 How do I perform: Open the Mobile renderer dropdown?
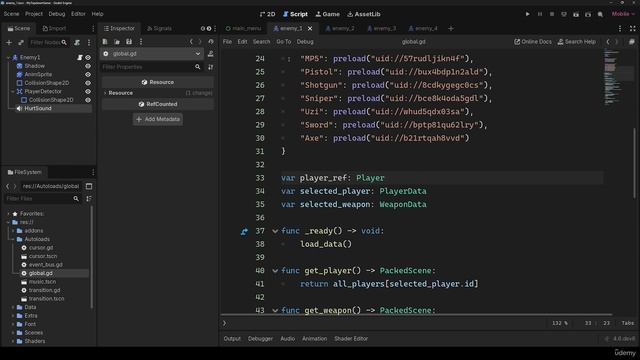[623, 14]
